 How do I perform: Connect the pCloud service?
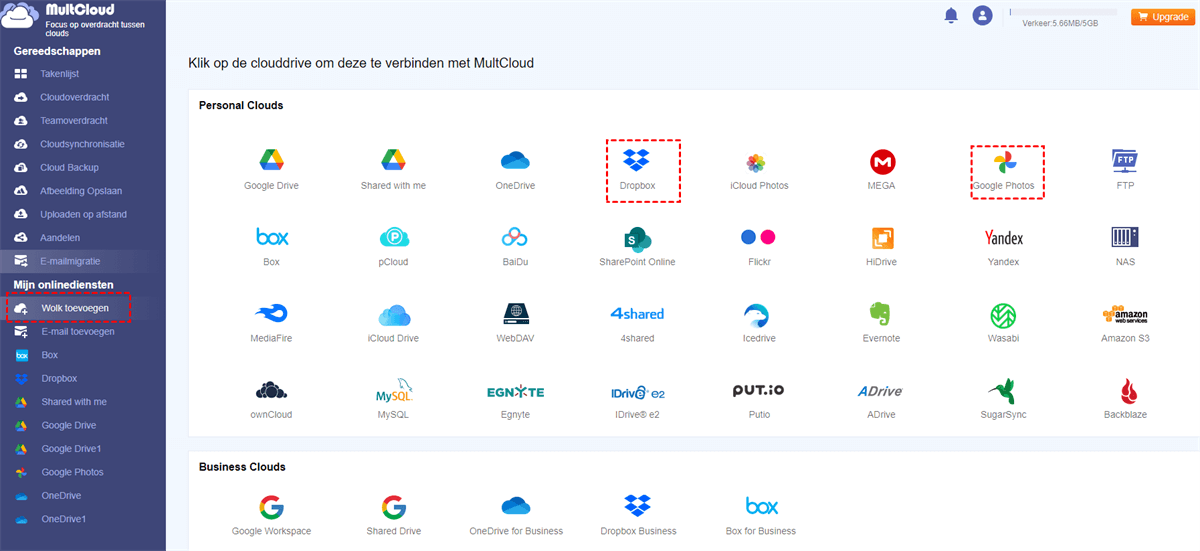pyautogui.click(x=393, y=237)
